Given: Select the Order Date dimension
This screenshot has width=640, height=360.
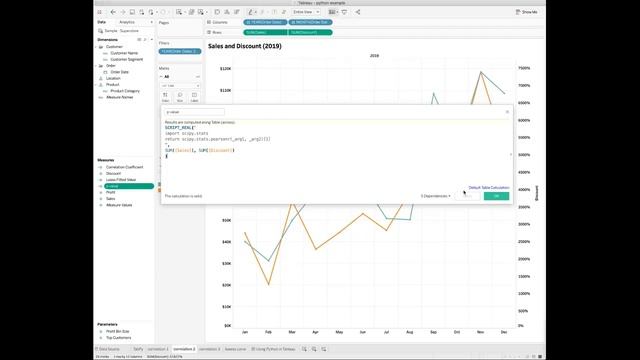Looking at the screenshot, I should click(119, 72).
